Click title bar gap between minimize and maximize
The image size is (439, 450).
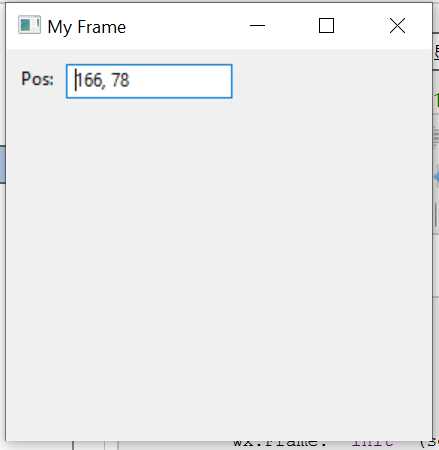292,26
